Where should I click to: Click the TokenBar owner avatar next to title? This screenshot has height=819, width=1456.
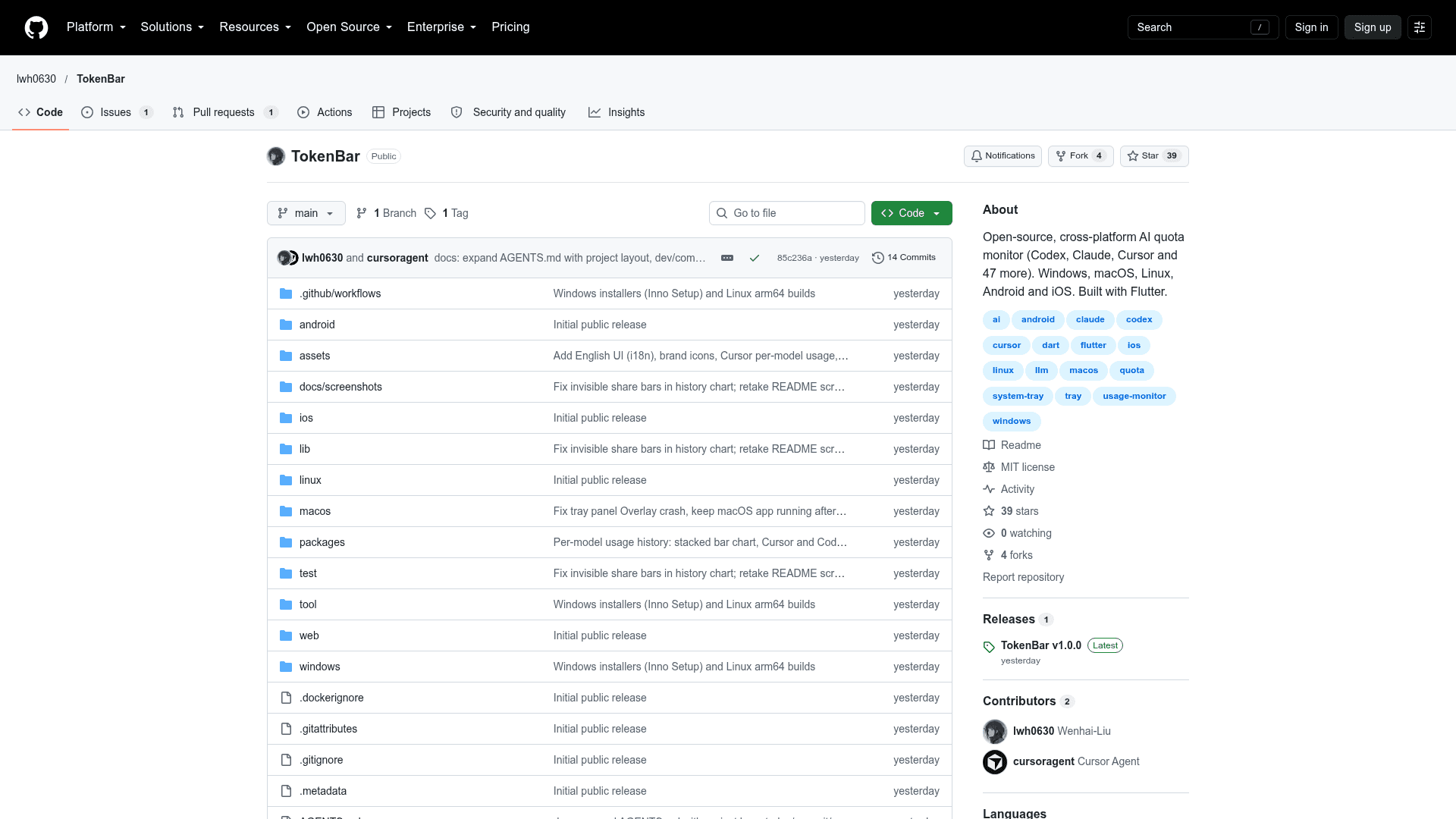point(276,156)
